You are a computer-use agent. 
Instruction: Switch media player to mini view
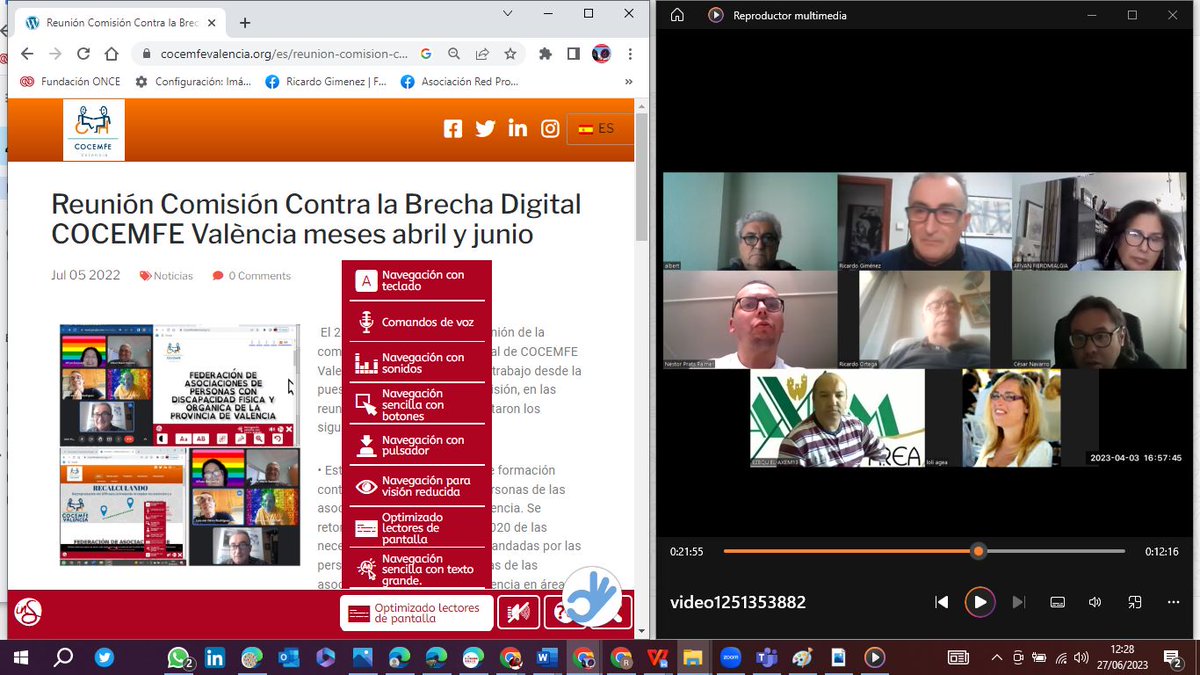(x=1134, y=602)
